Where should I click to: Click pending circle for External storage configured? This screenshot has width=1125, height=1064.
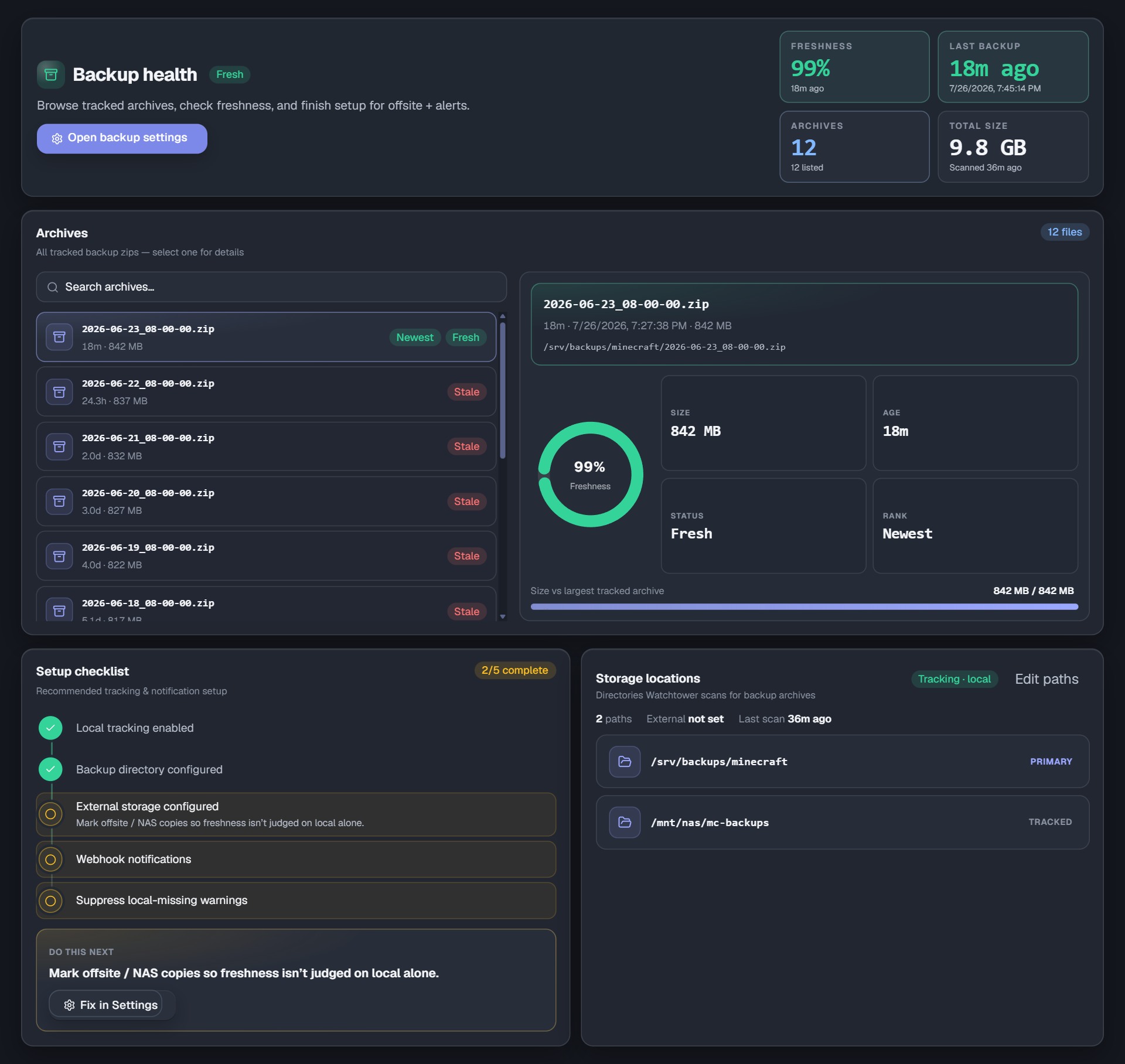[50, 814]
